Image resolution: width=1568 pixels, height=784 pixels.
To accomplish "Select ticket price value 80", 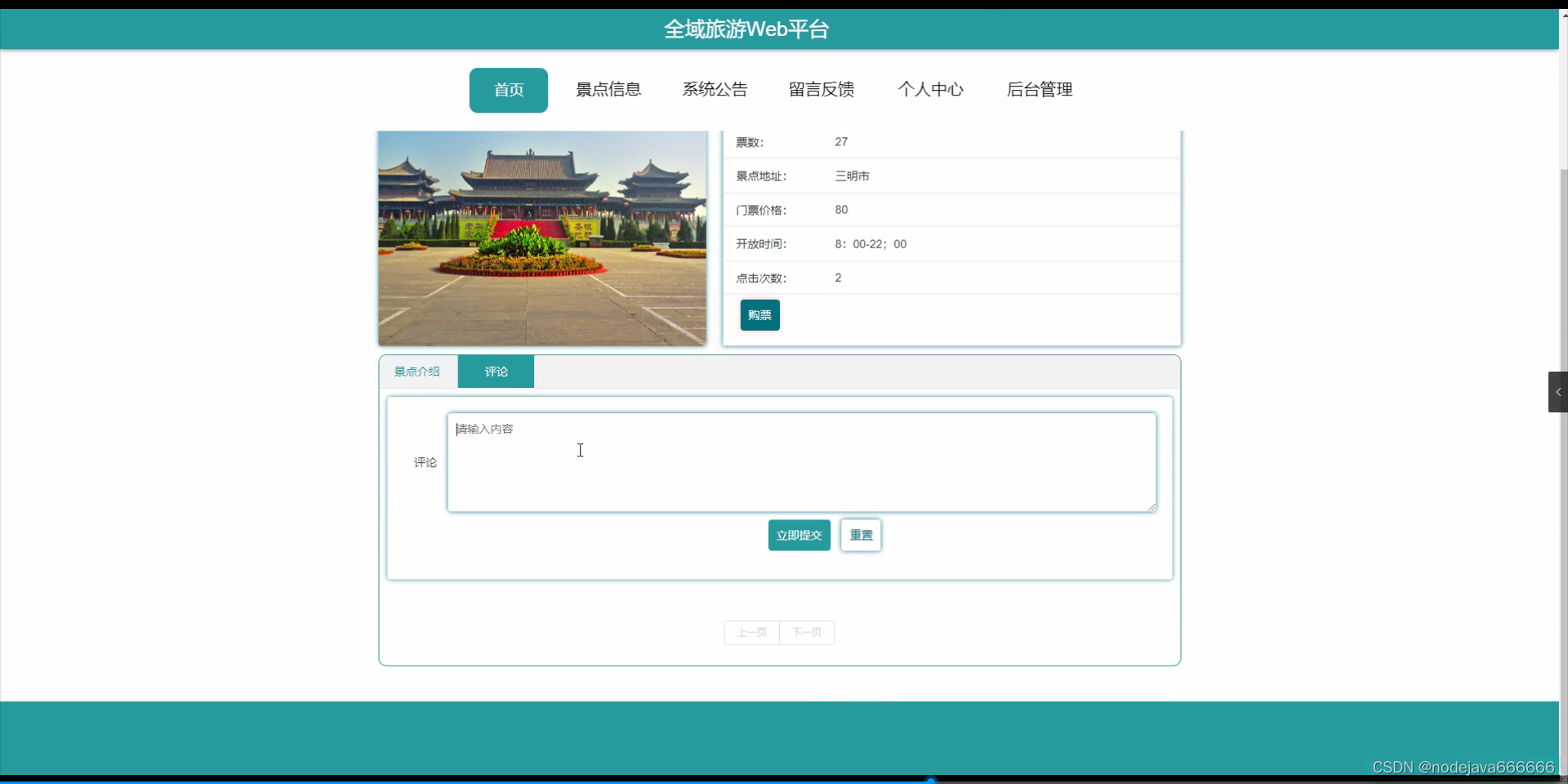I will click(x=841, y=210).
